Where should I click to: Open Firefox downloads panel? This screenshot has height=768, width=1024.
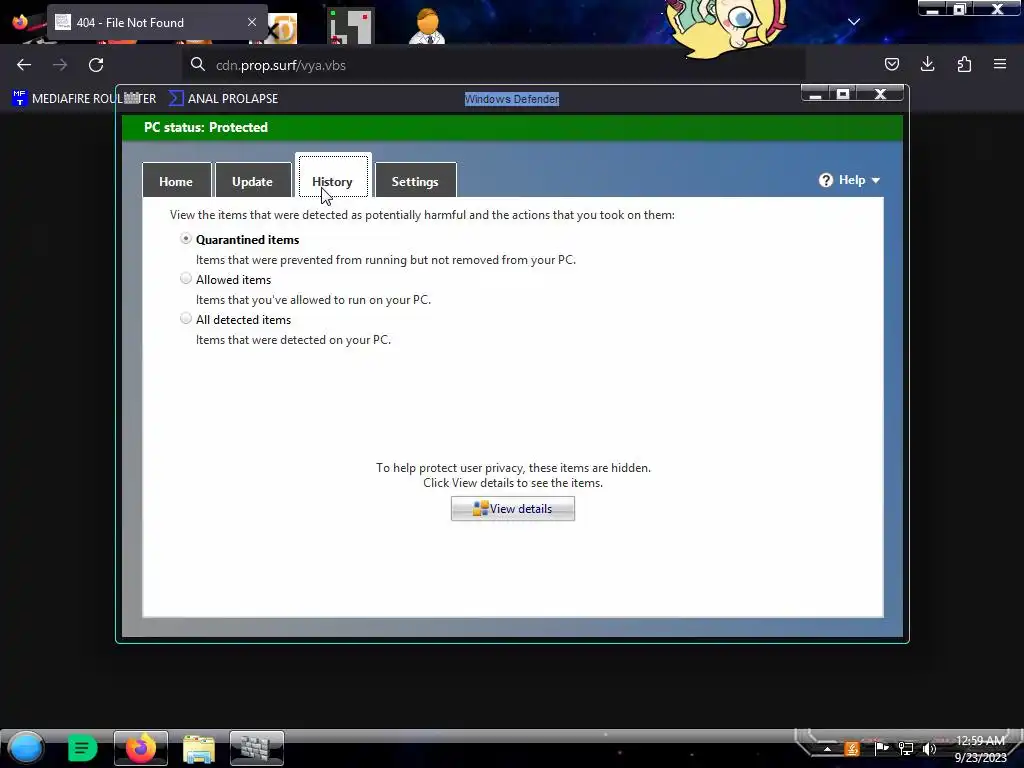[x=927, y=64]
